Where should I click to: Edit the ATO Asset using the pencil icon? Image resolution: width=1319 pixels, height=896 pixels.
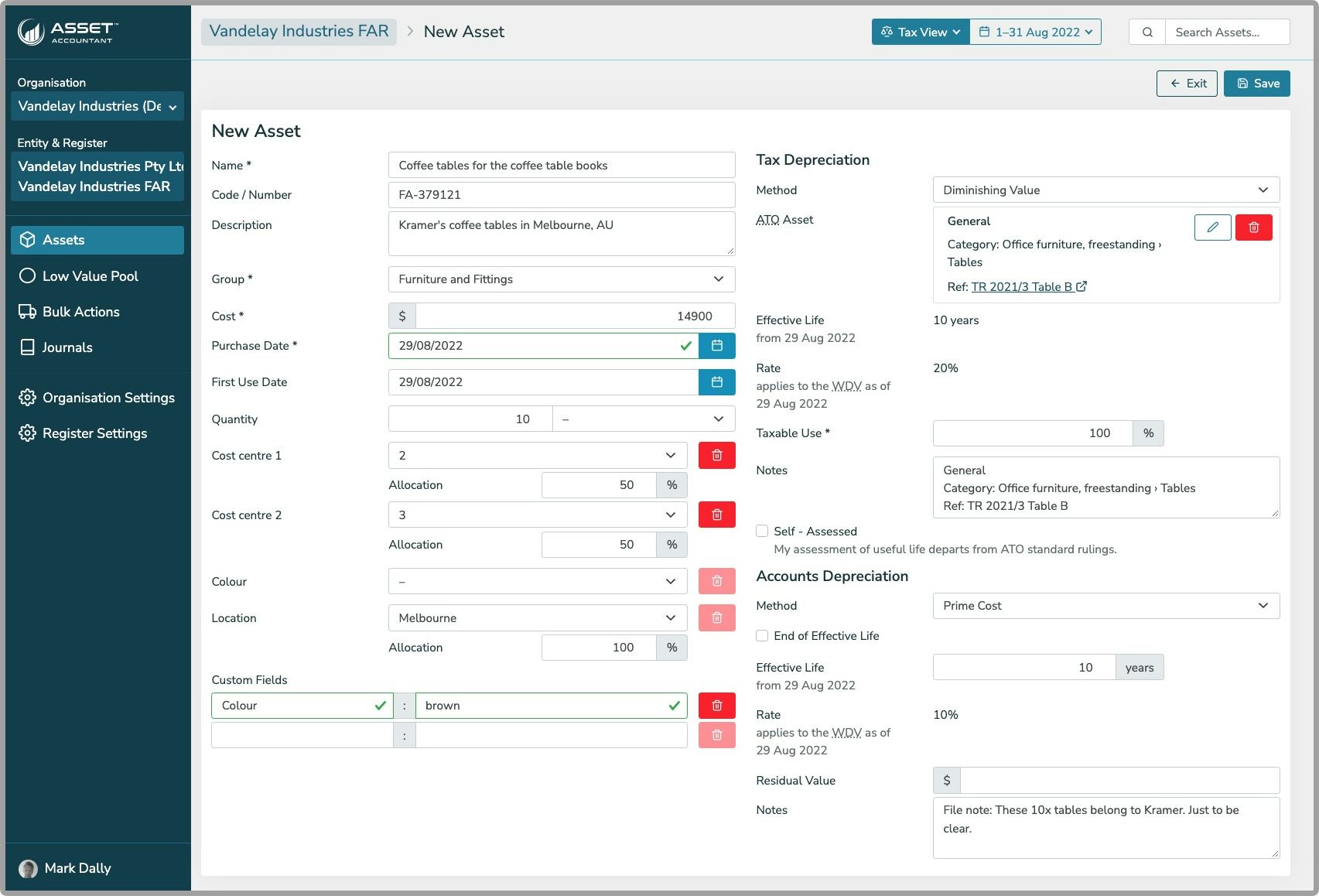click(1212, 227)
